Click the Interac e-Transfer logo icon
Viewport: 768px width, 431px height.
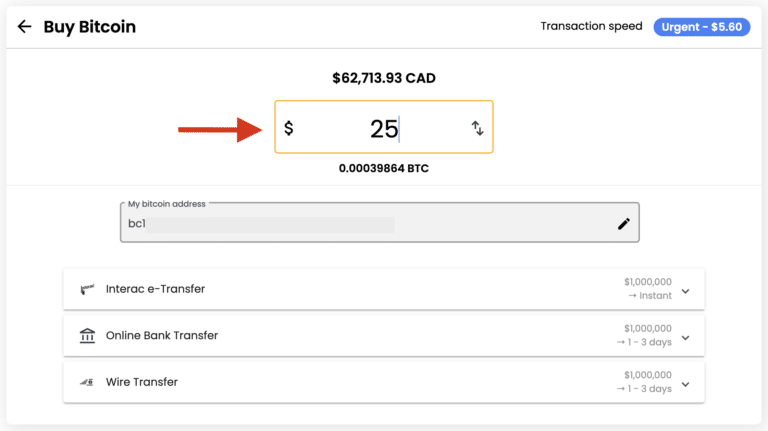pos(87,289)
